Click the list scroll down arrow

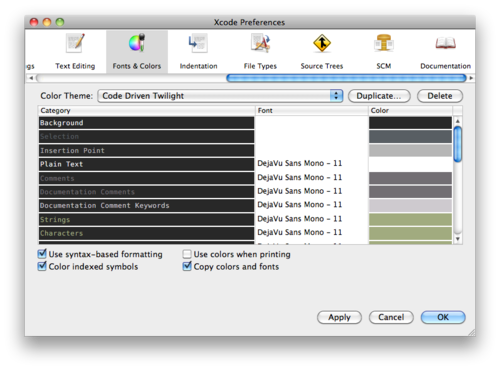(x=458, y=239)
